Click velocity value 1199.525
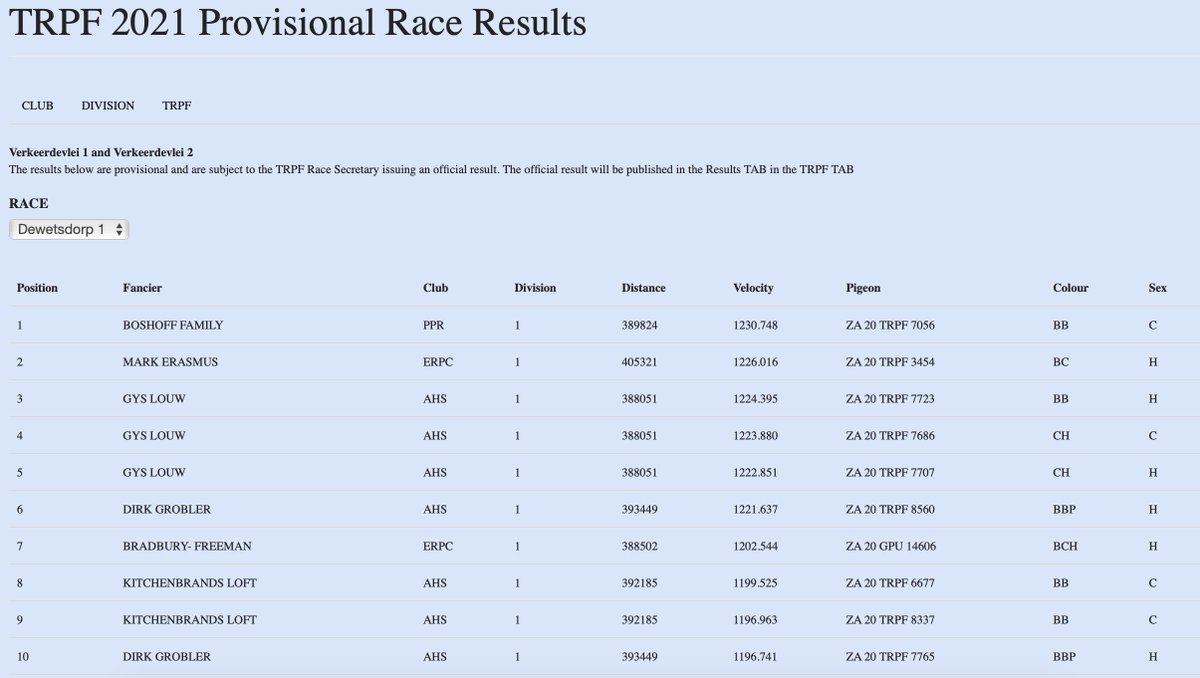 (x=755, y=583)
